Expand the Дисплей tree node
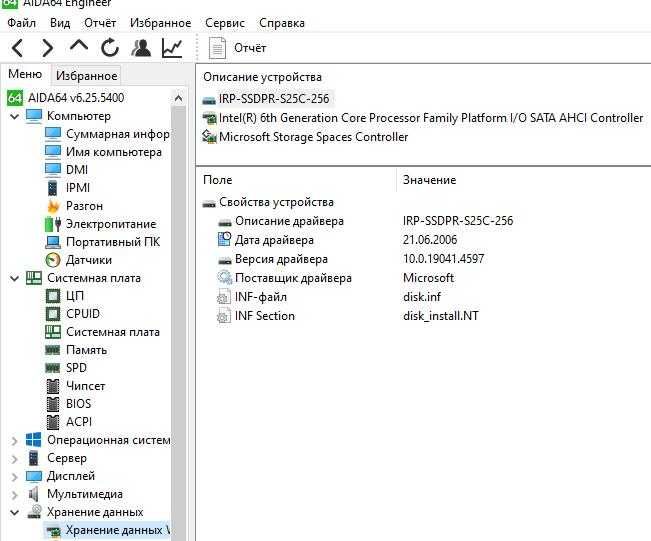This screenshot has width=651, height=541. [15, 477]
